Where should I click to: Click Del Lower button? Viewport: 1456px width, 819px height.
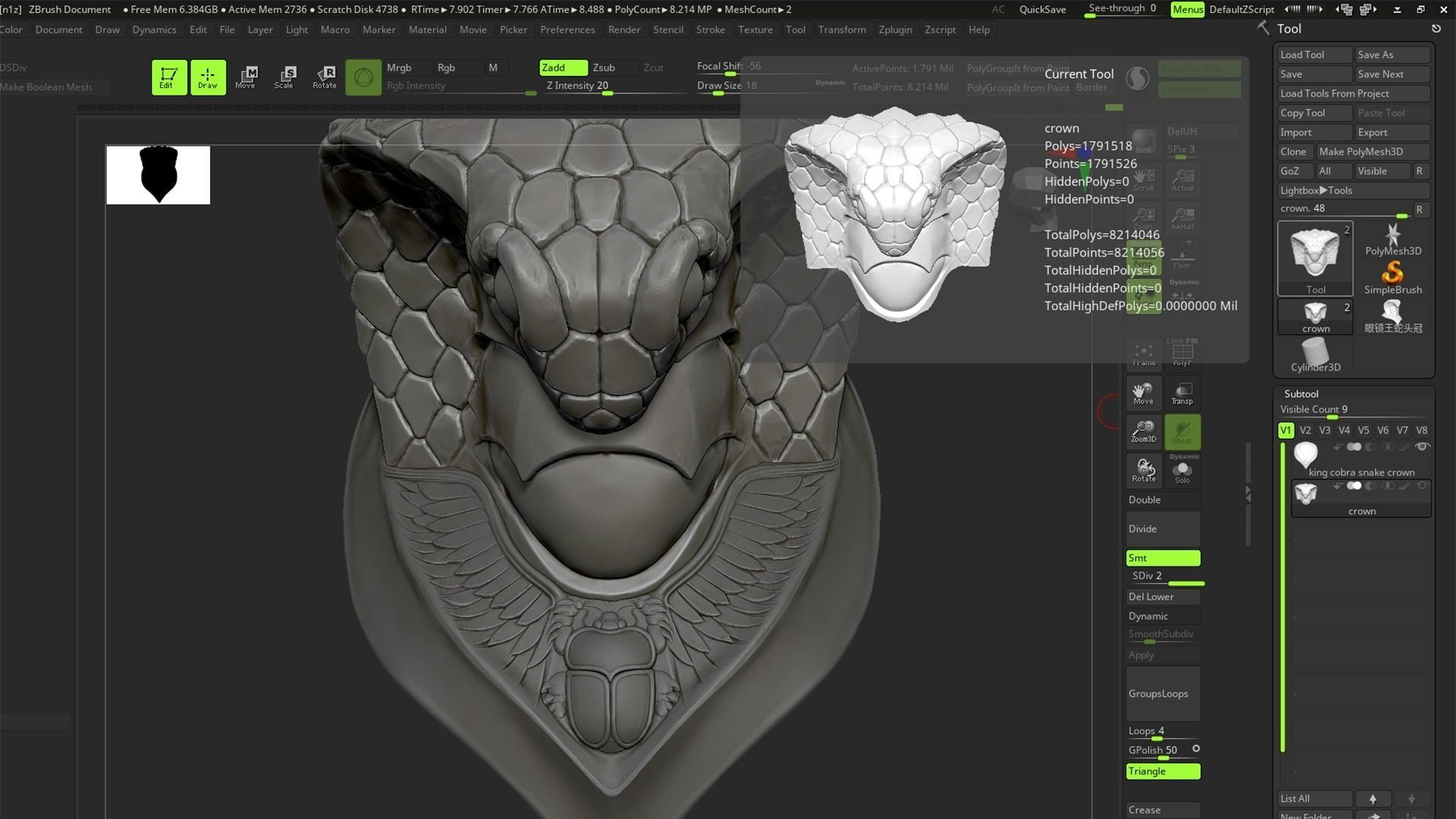(x=1163, y=597)
